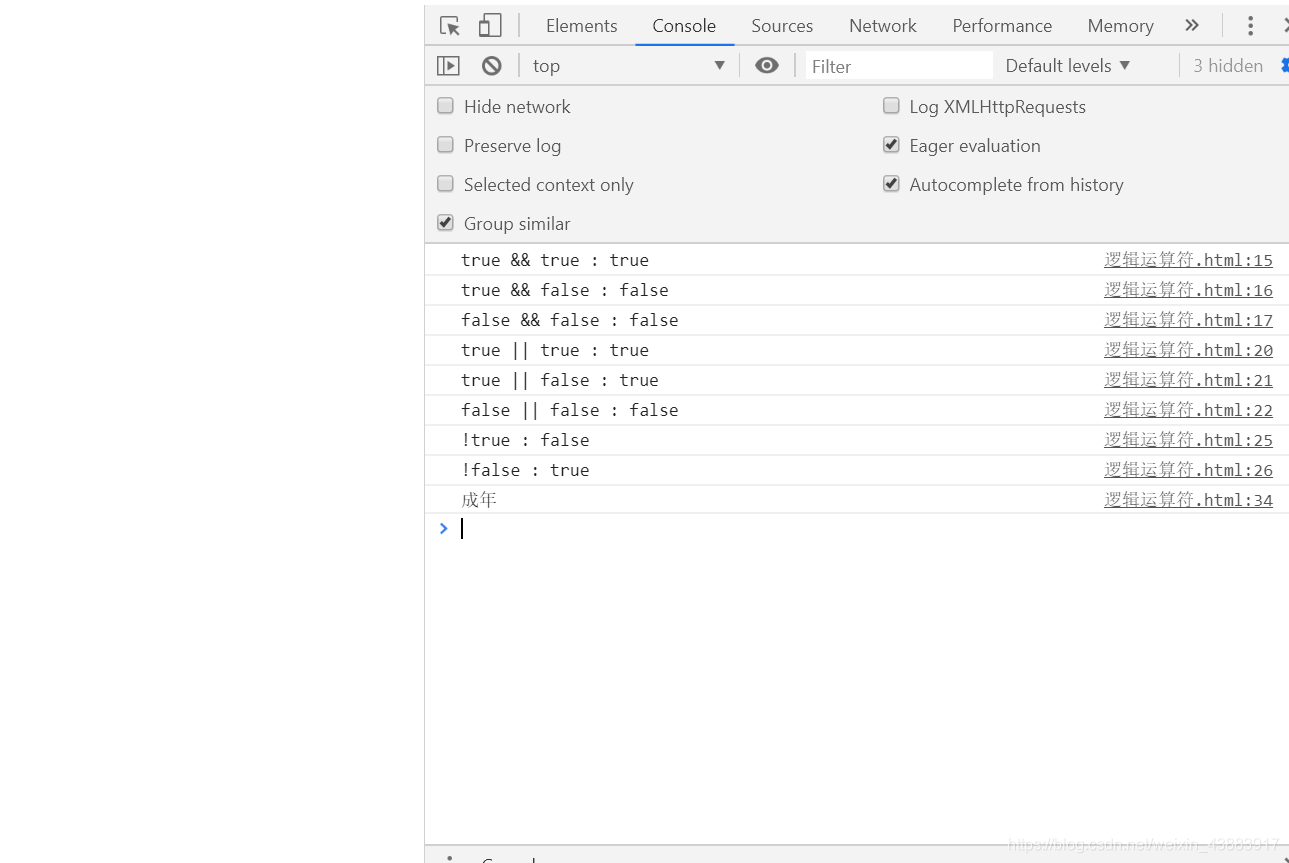Select log text 'false && false : false'
This screenshot has width=1289, height=863.
(570, 320)
